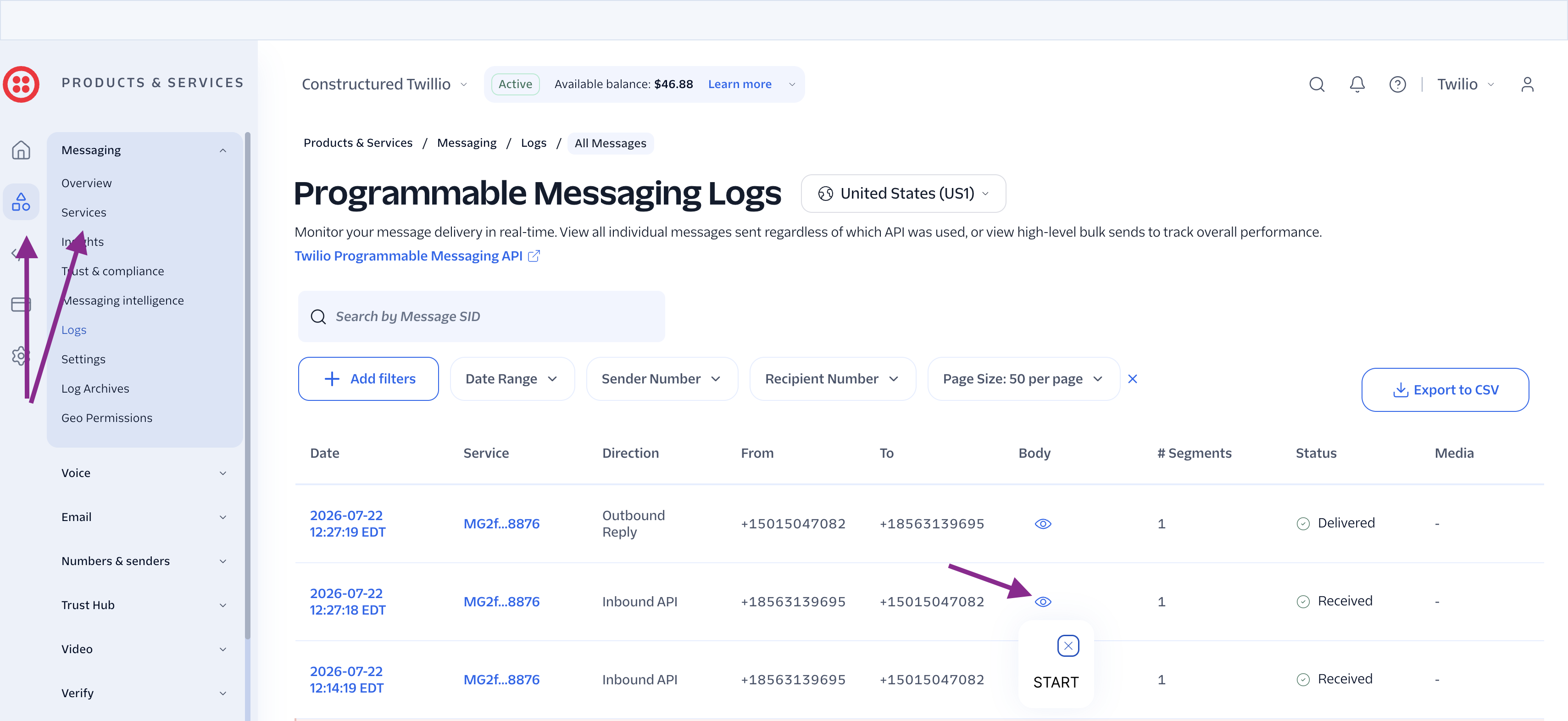
Task: Open the Twilio user menu dropdown
Action: click(1465, 84)
